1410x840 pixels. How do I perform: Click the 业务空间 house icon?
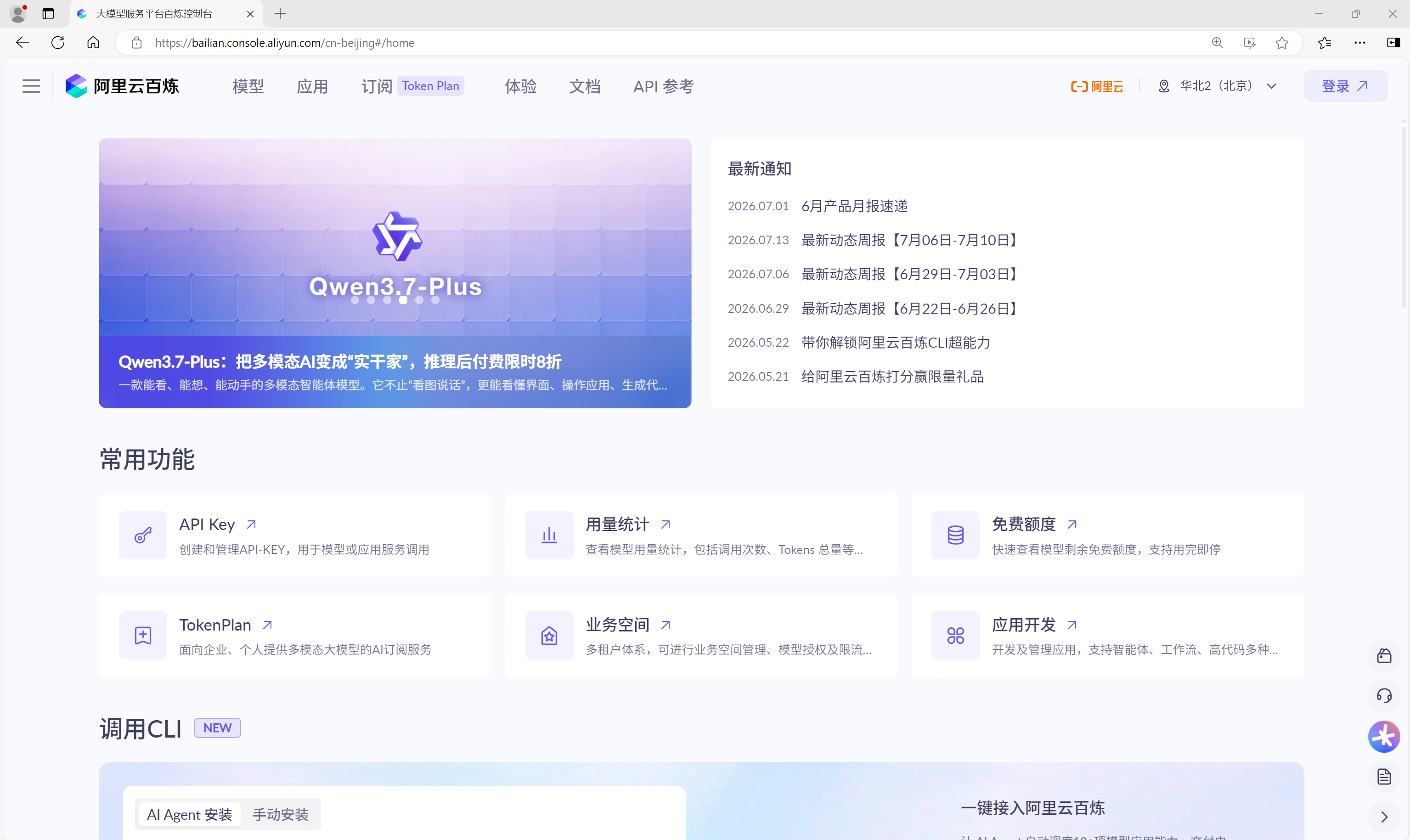click(549, 635)
